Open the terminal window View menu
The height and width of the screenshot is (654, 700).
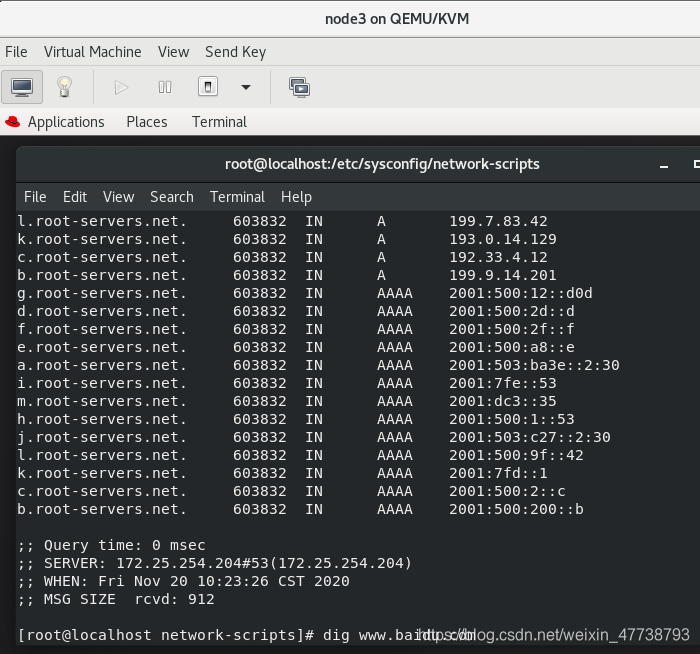[x=118, y=197]
